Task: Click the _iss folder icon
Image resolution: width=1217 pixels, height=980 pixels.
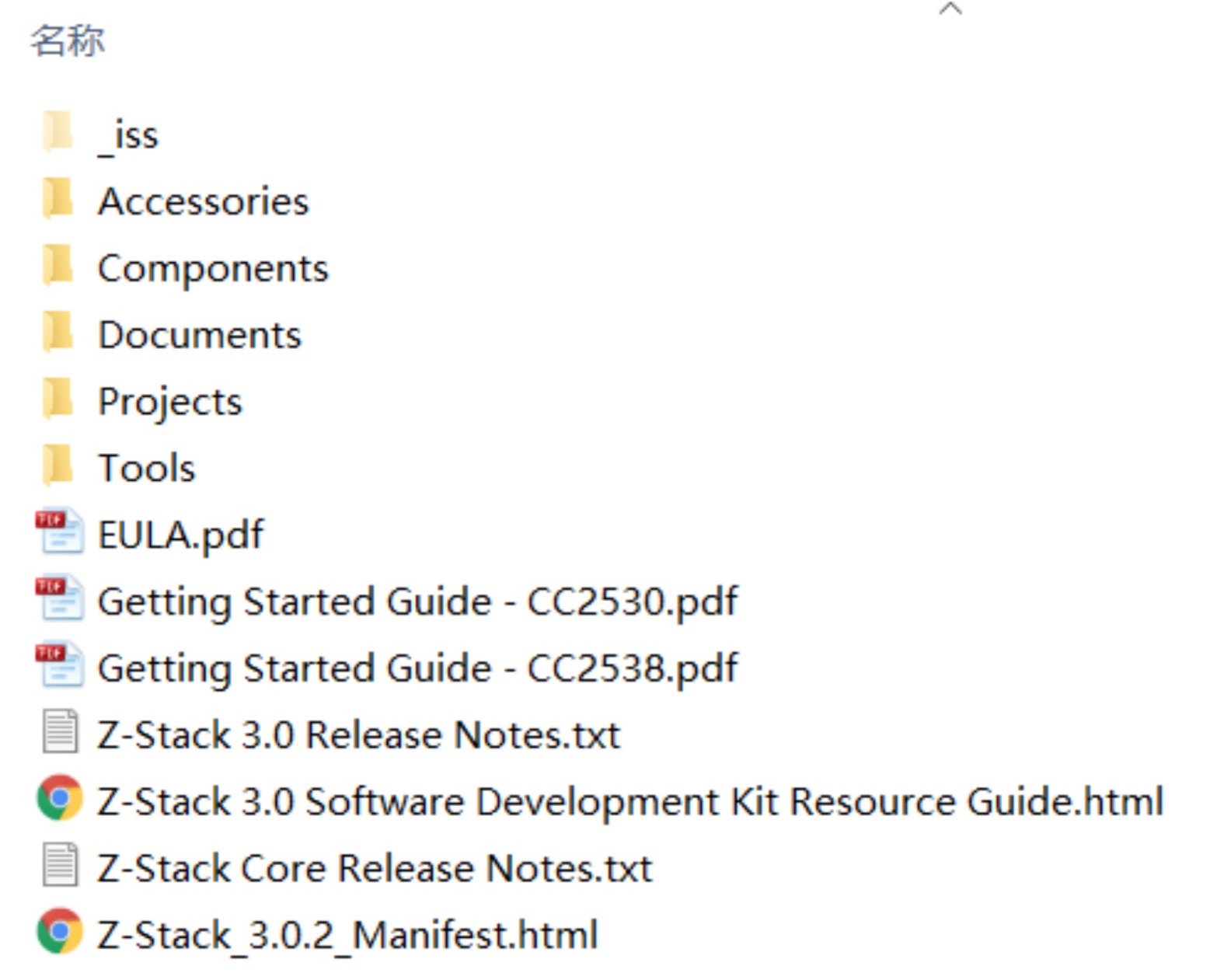Action: (x=58, y=132)
